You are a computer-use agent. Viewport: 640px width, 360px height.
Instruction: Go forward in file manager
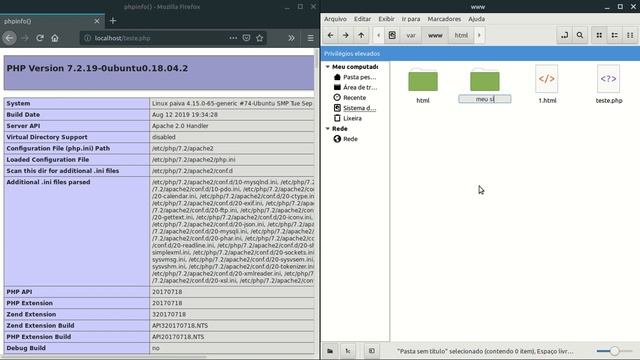tap(346, 36)
